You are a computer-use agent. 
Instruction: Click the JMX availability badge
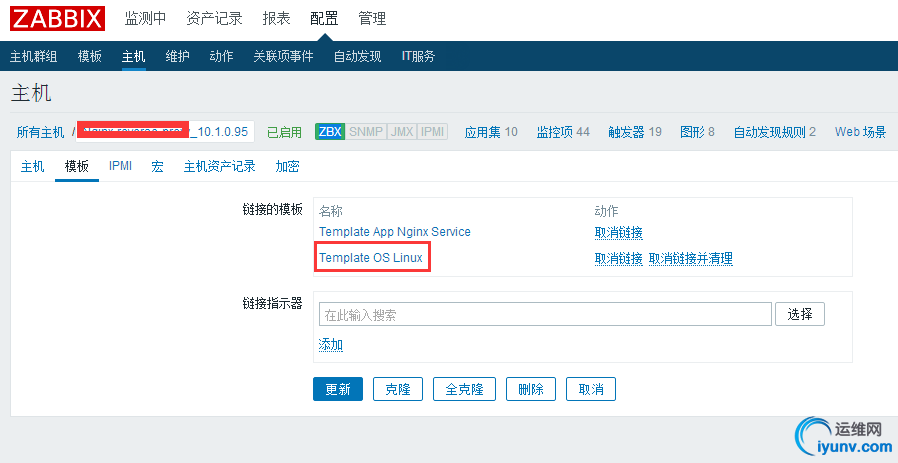[x=402, y=132]
